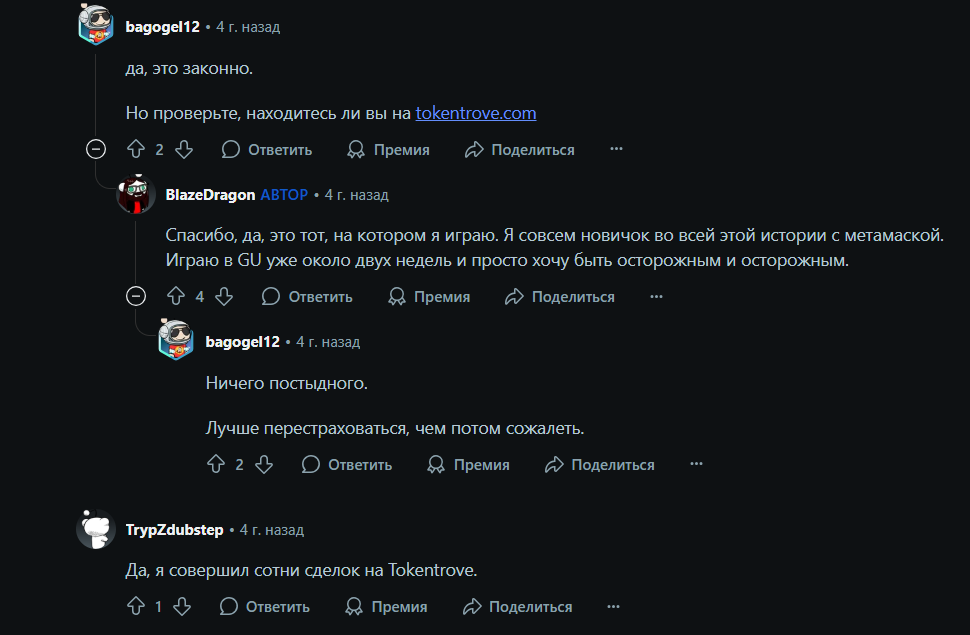Collapse the bagogel12 top-level comment thread
The height and width of the screenshot is (635, 970).
tap(96, 150)
